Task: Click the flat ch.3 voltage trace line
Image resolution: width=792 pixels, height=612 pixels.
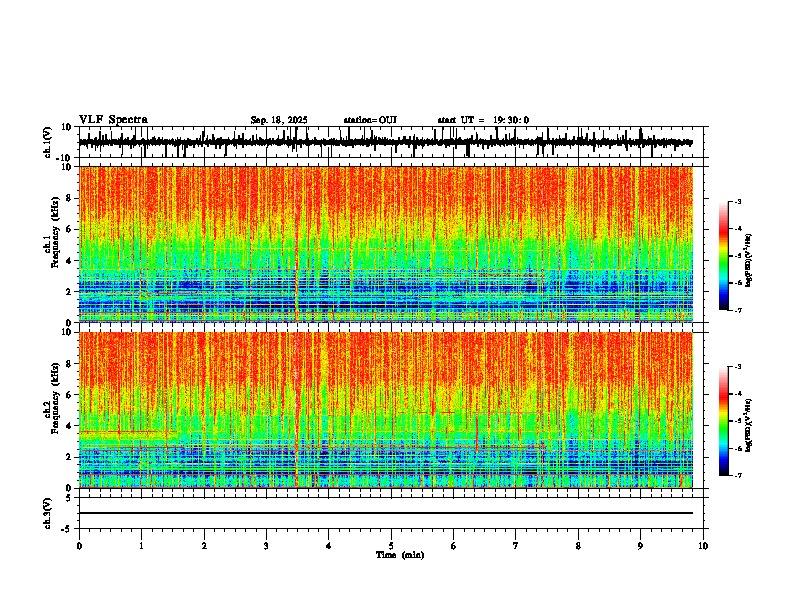Action: pos(386,513)
